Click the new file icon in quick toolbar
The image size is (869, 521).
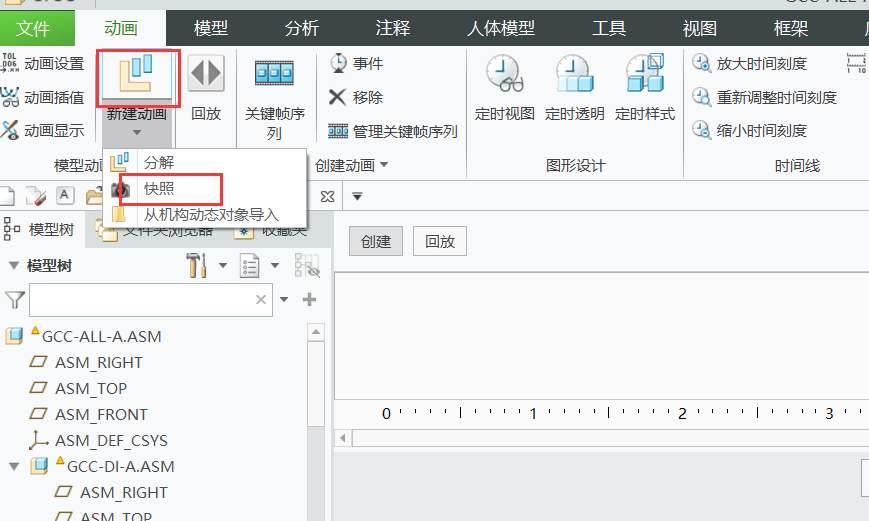6,196
